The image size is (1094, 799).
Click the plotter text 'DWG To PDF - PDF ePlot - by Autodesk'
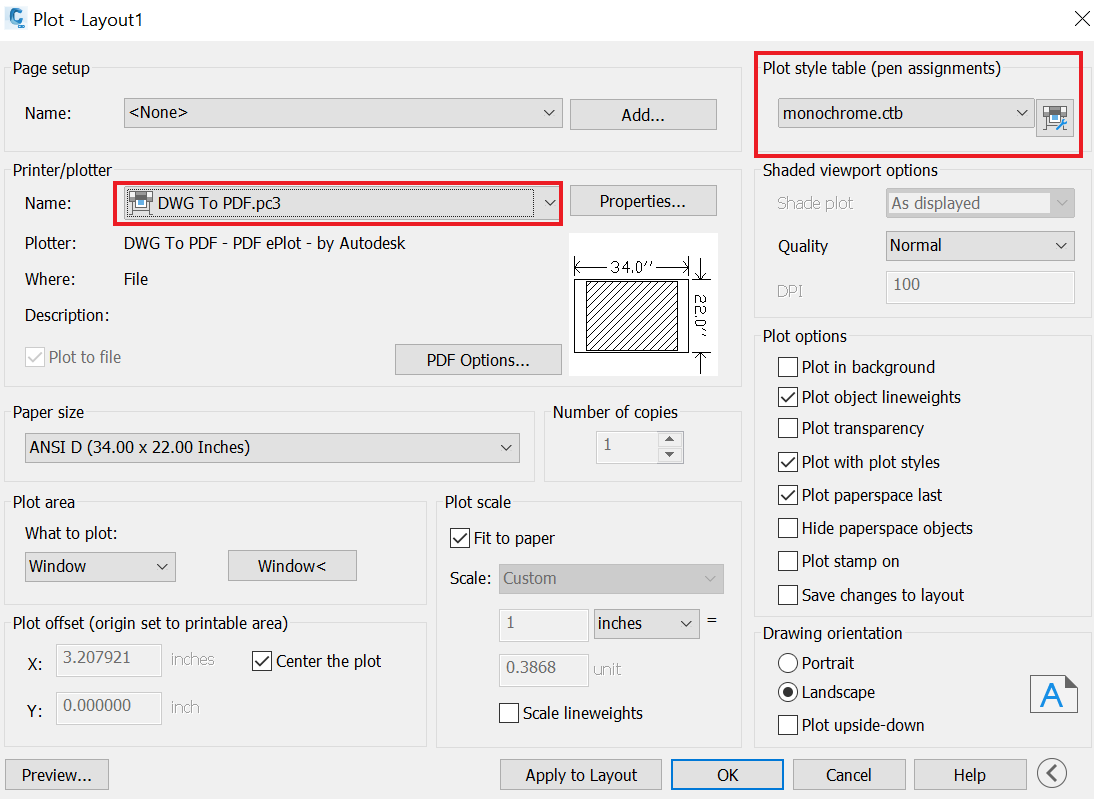[x=264, y=243]
